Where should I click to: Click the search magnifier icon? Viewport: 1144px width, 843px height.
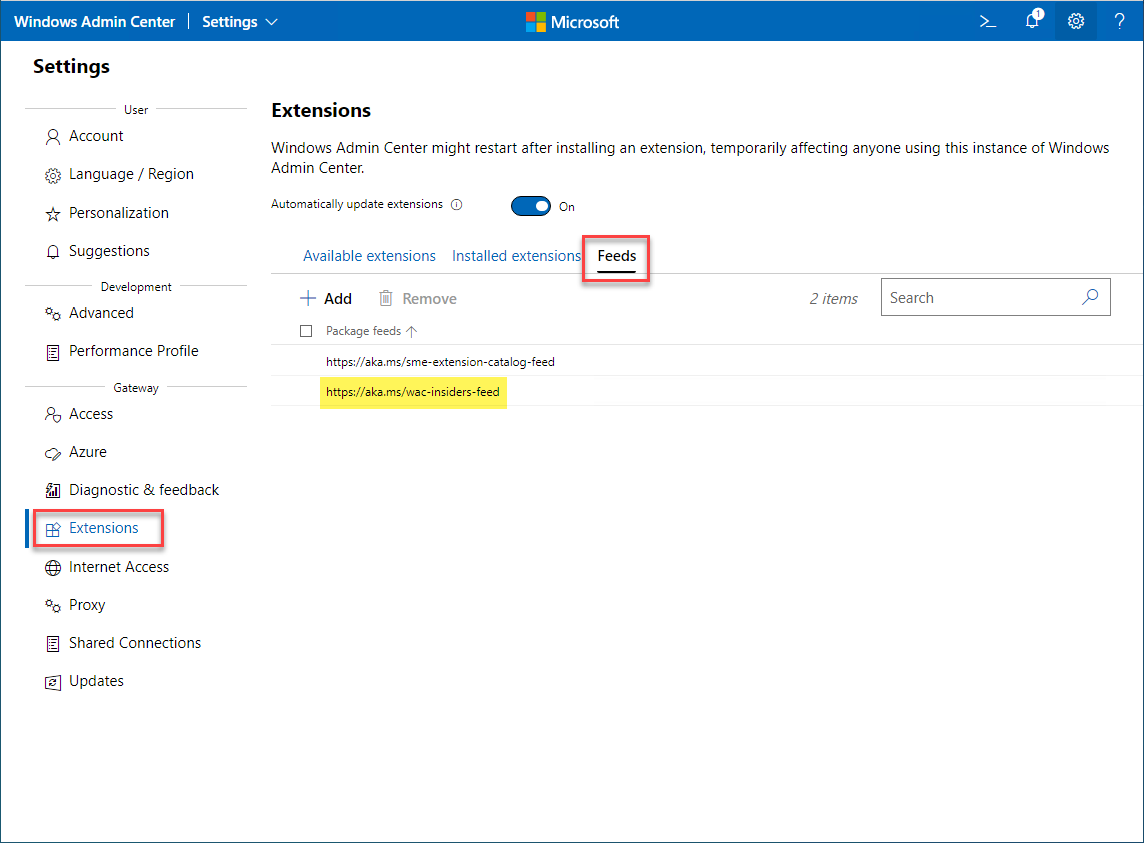pyautogui.click(x=1090, y=297)
